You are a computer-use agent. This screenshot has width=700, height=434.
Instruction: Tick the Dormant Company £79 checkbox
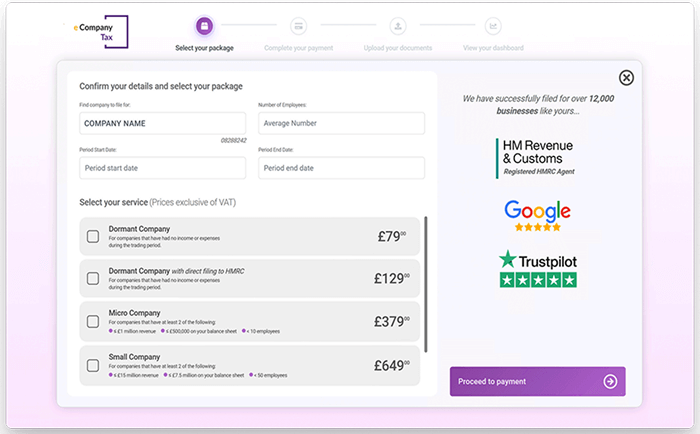click(93, 236)
